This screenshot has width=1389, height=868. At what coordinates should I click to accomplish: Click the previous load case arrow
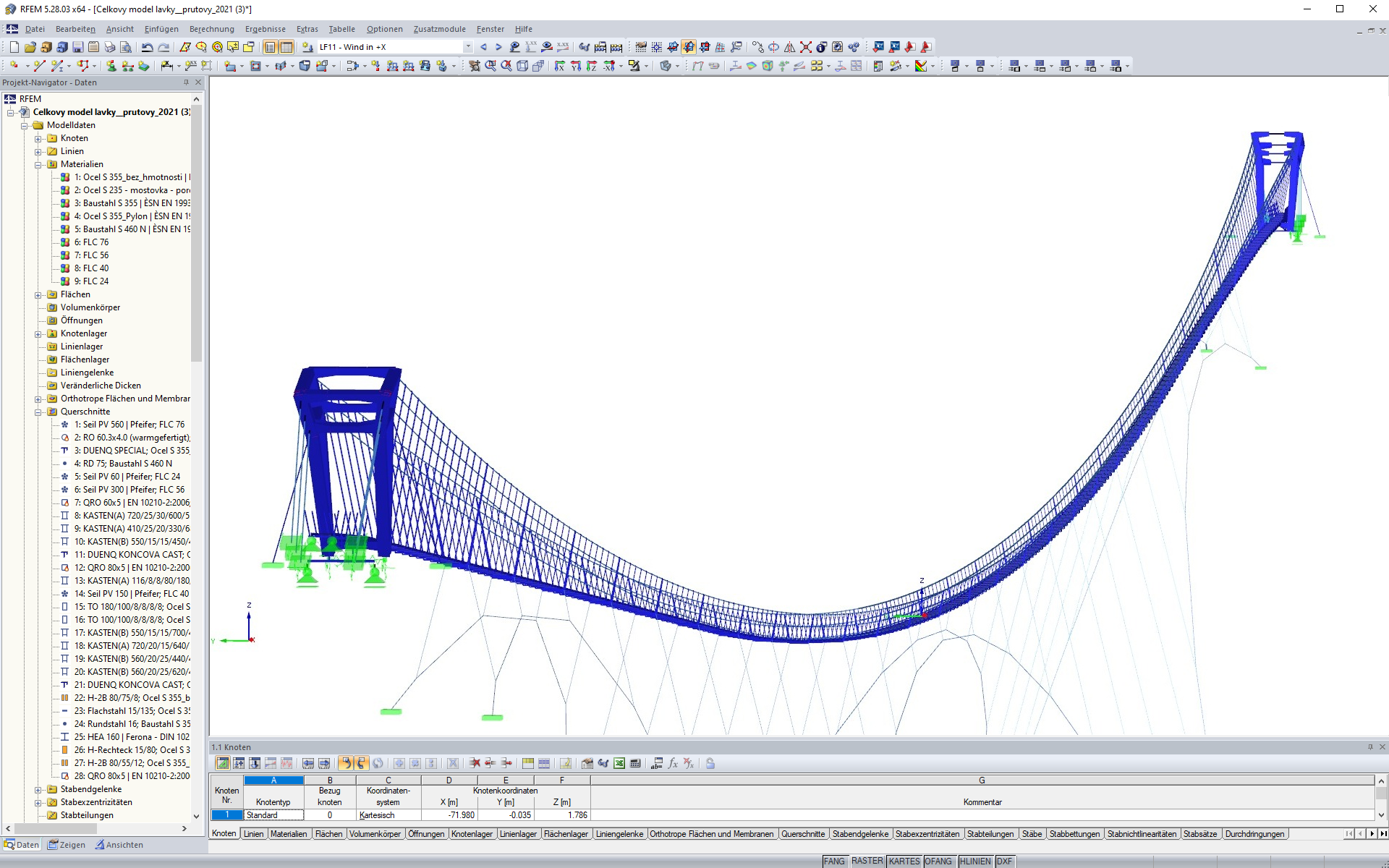[x=483, y=47]
